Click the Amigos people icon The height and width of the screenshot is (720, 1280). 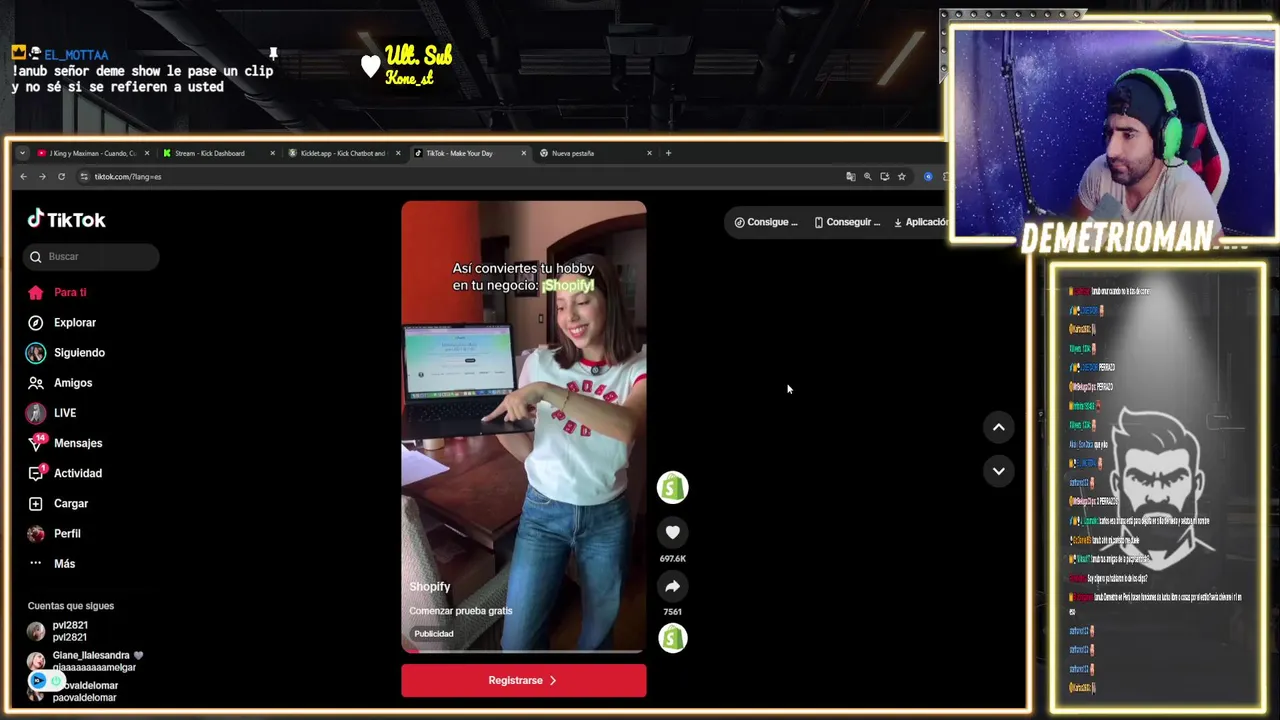[x=36, y=383]
